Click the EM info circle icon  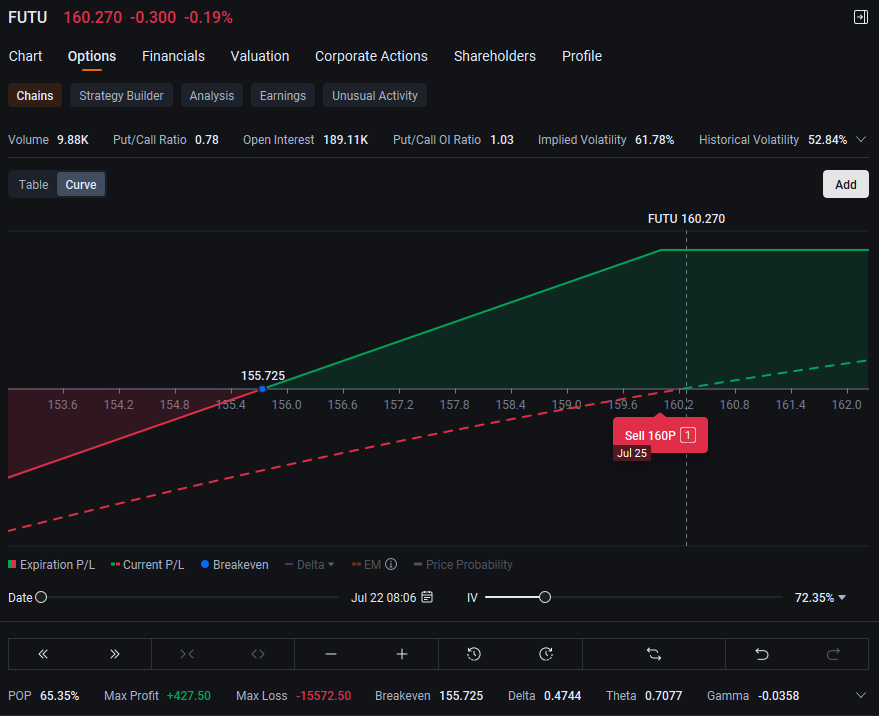391,565
